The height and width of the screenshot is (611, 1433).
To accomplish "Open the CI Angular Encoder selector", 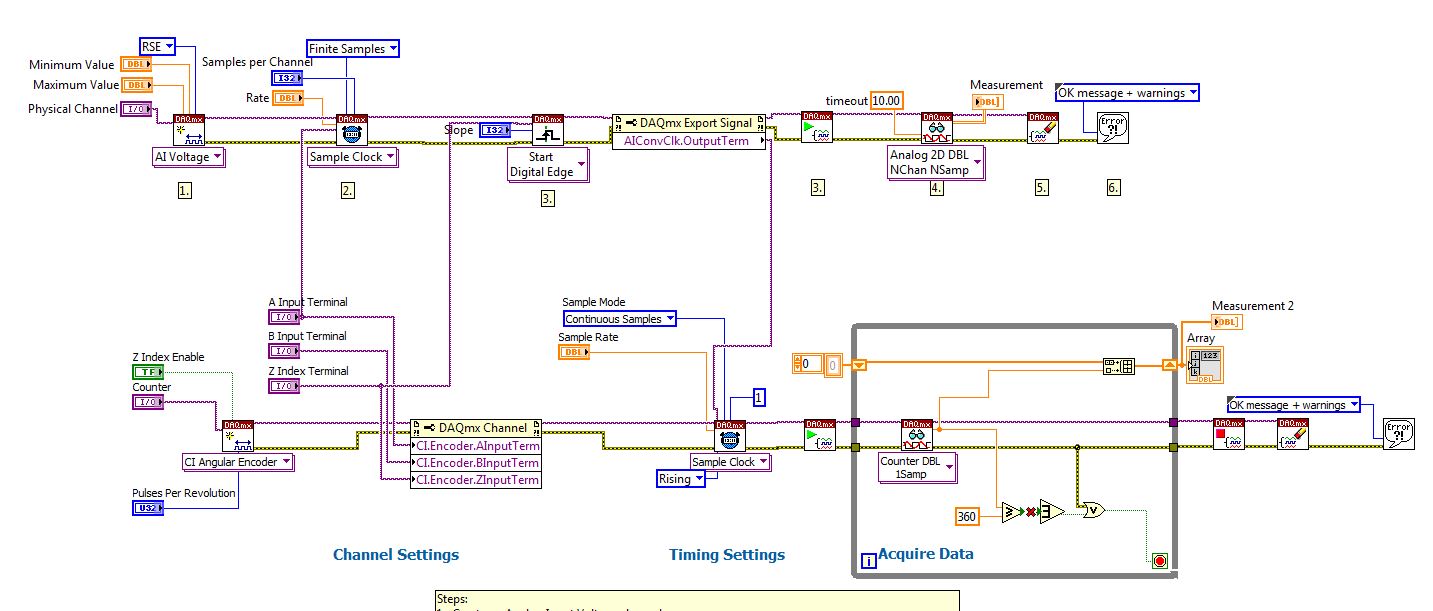I will (x=238, y=462).
